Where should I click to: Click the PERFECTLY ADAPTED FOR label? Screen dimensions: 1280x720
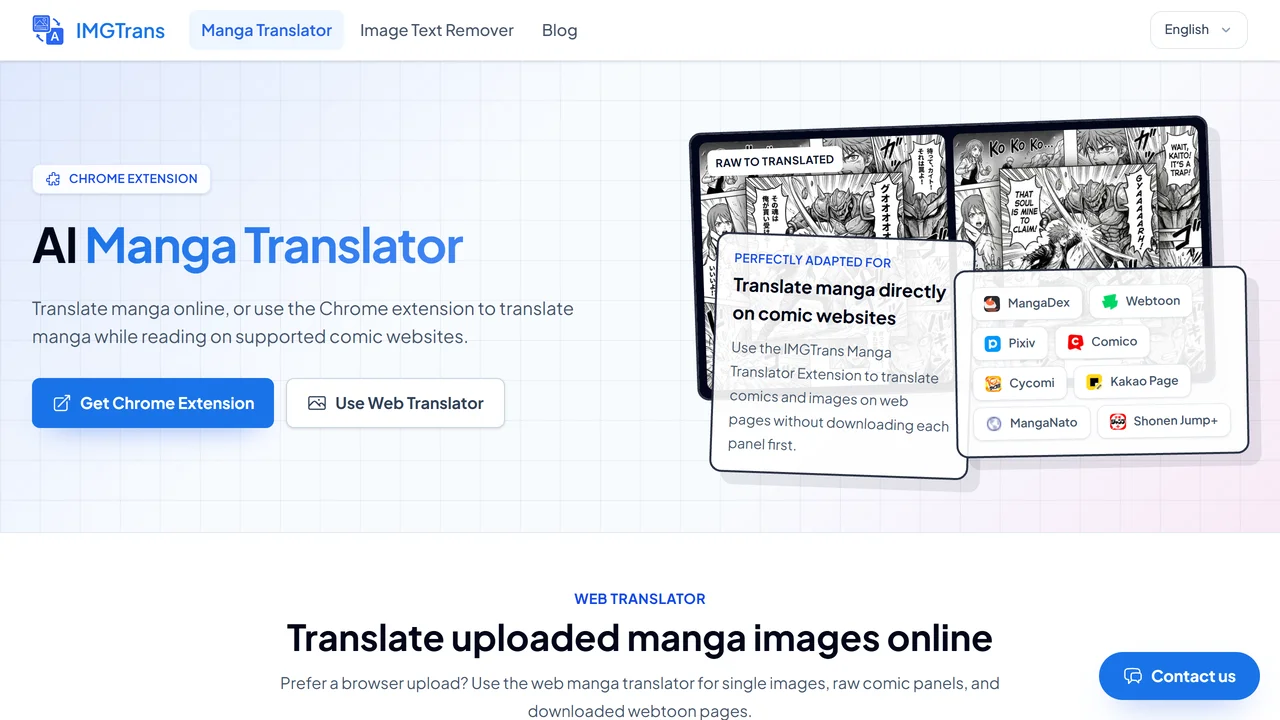(x=813, y=261)
